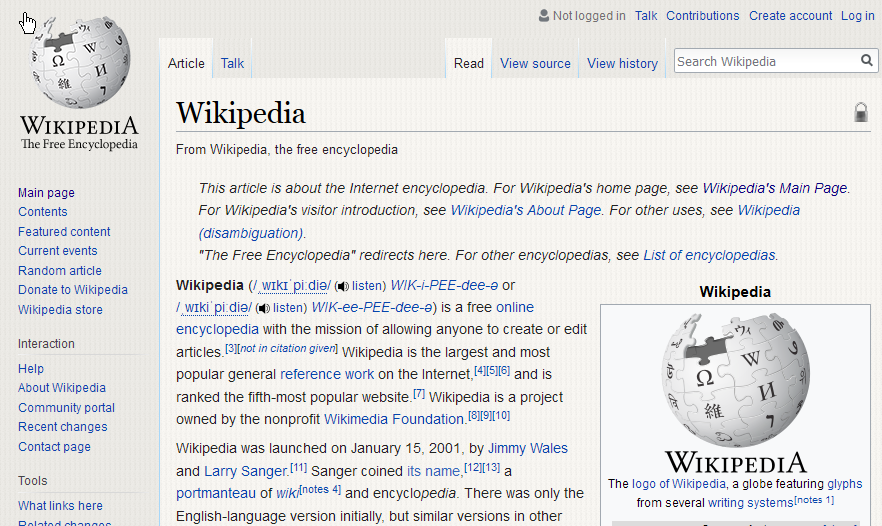The width and height of the screenshot is (882, 526).
Task: Play second pronunciation speaker icon before WIK-ee-PEE-dee-ə
Action: [x=263, y=308]
